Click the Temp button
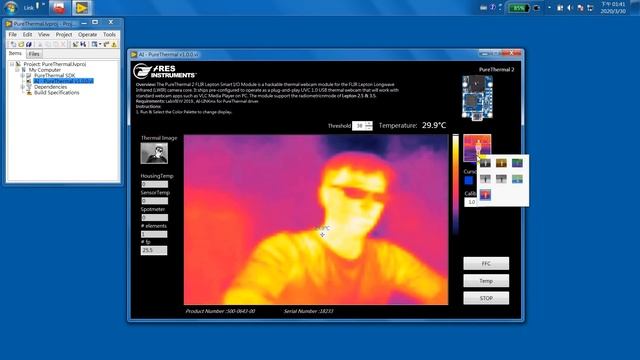This screenshot has width=640, height=360. (x=486, y=281)
